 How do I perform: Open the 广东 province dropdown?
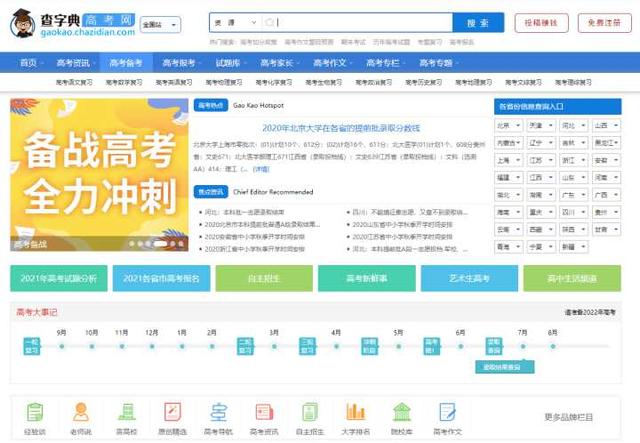(x=573, y=194)
